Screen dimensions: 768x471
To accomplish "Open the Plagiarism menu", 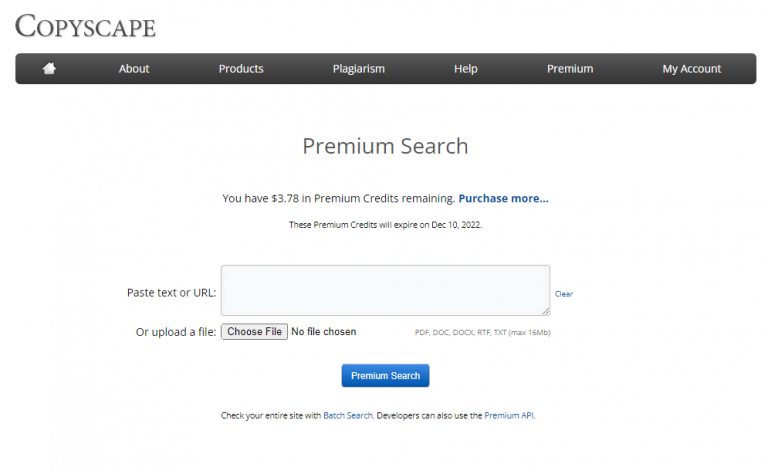I will pos(359,69).
